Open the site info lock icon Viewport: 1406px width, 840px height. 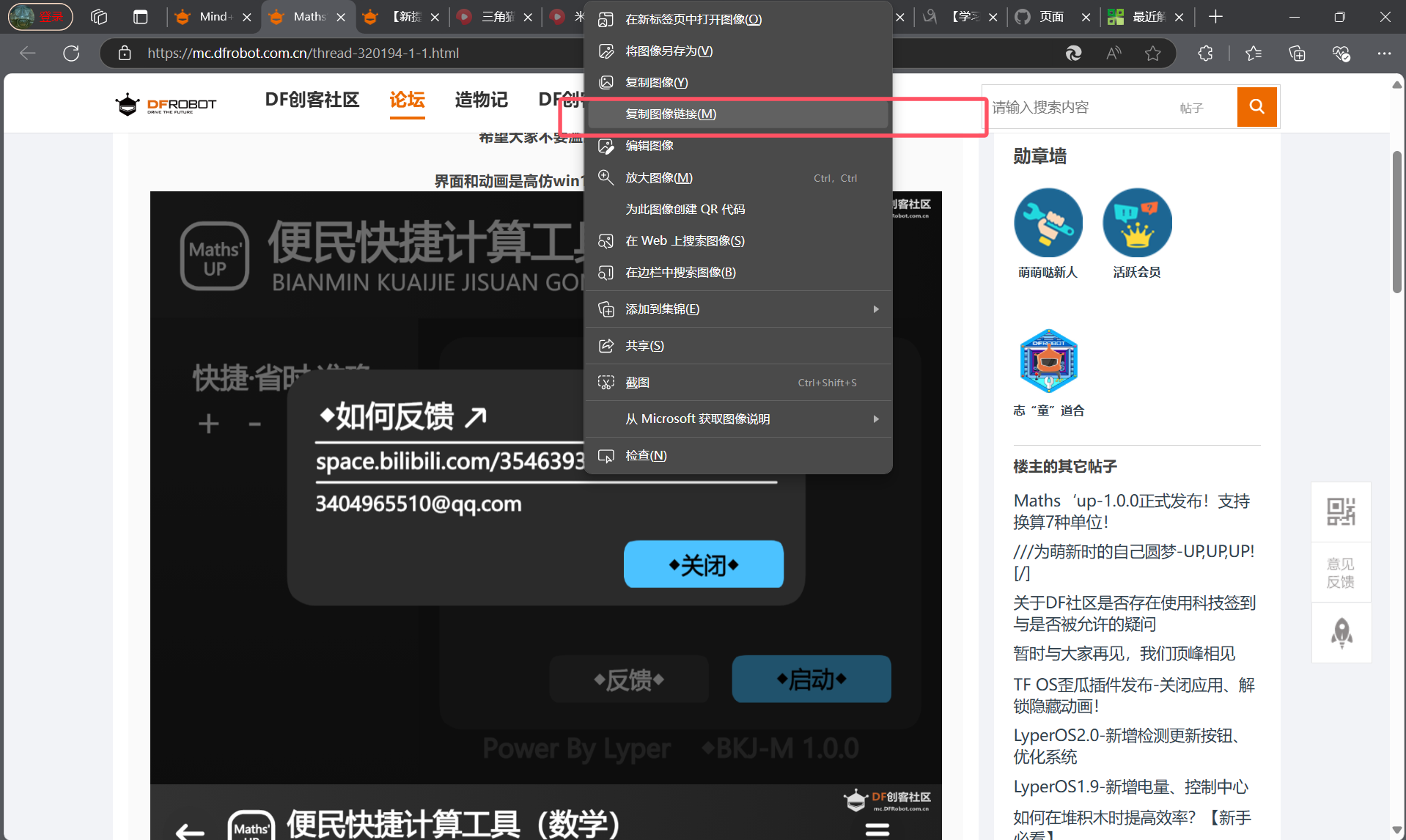click(x=125, y=53)
